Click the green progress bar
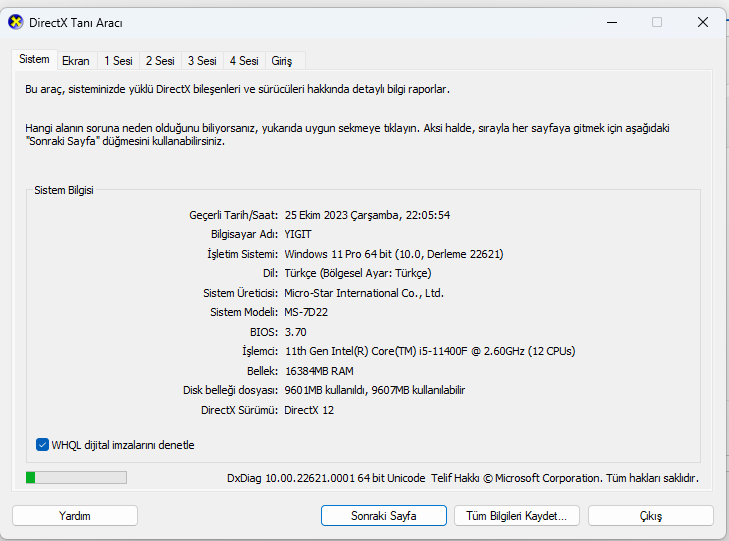Screen dimensions: 729x541 pos(76,477)
